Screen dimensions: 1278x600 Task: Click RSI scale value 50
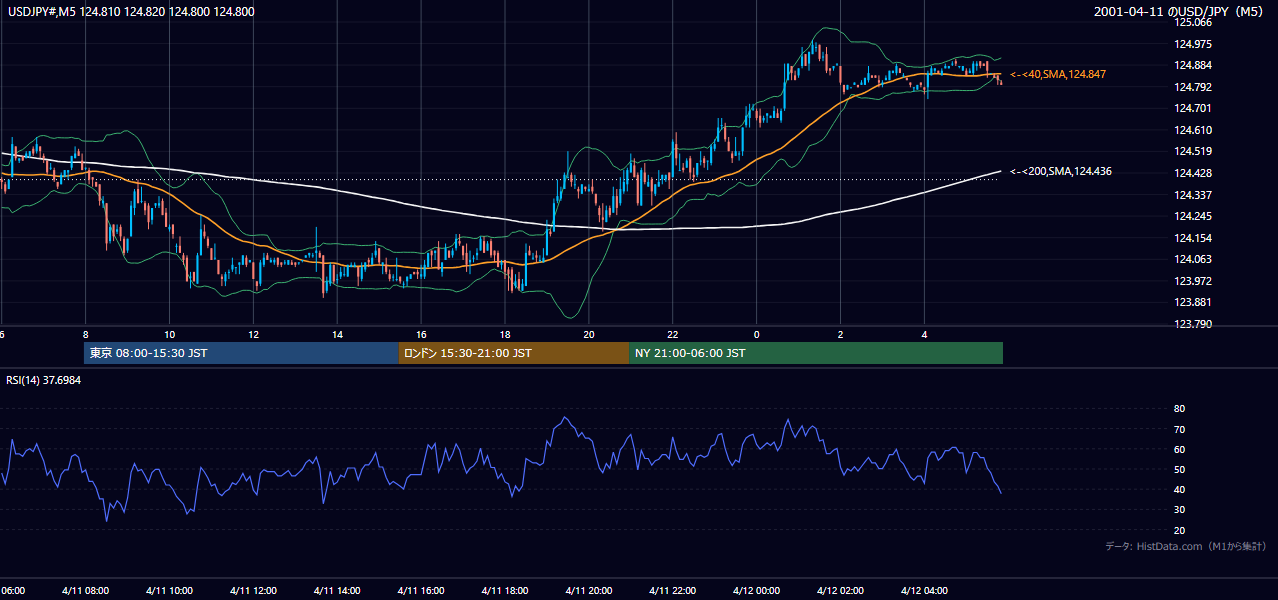[x=1179, y=469]
